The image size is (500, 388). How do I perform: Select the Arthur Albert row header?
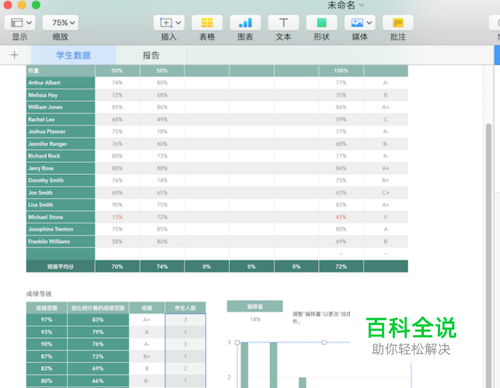click(60, 83)
